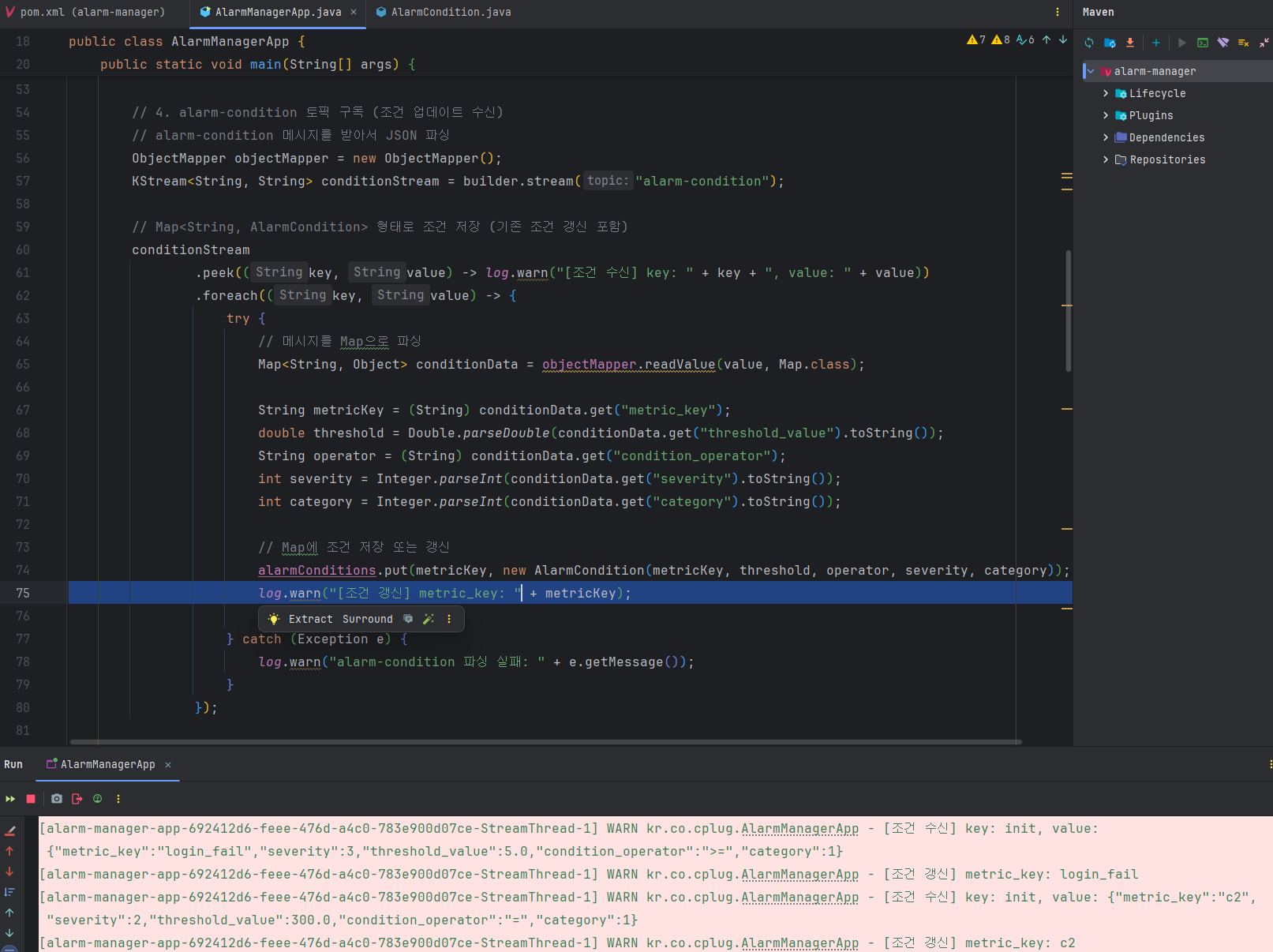Click red up arrow in console sidebar
Screen dimensions: 1273x952
pos(9,851)
